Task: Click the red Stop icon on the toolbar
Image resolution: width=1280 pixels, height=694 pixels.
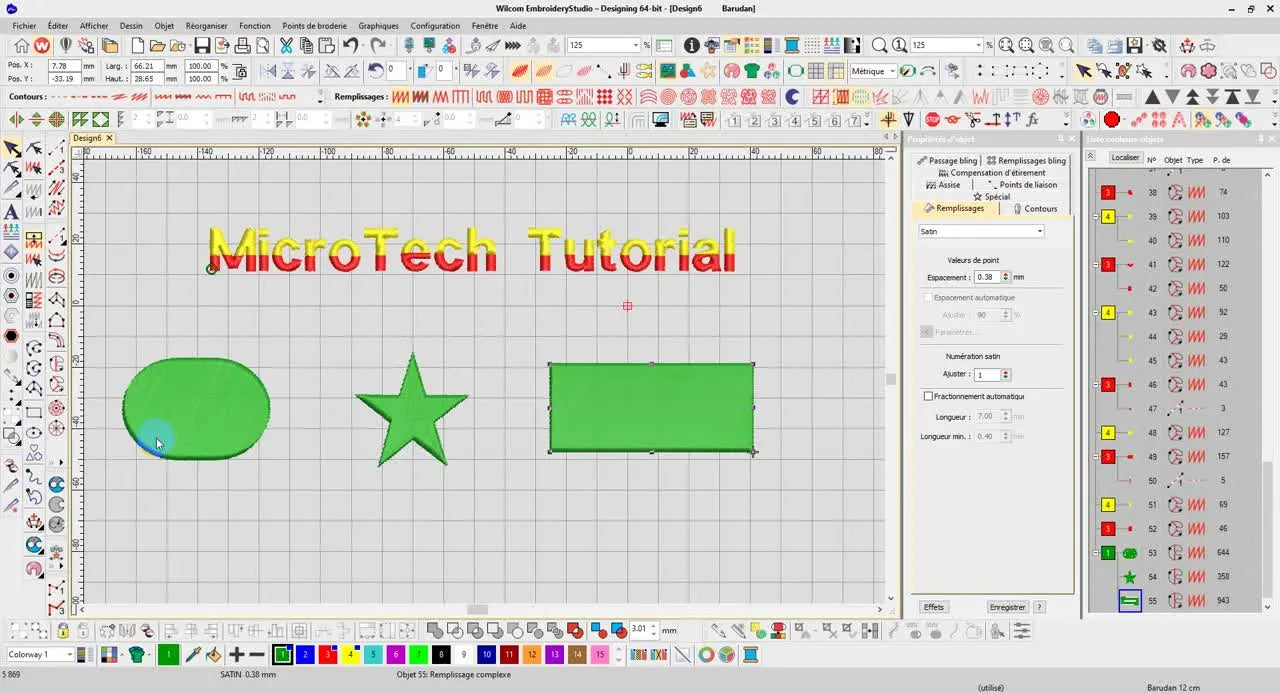Action: click(x=934, y=118)
